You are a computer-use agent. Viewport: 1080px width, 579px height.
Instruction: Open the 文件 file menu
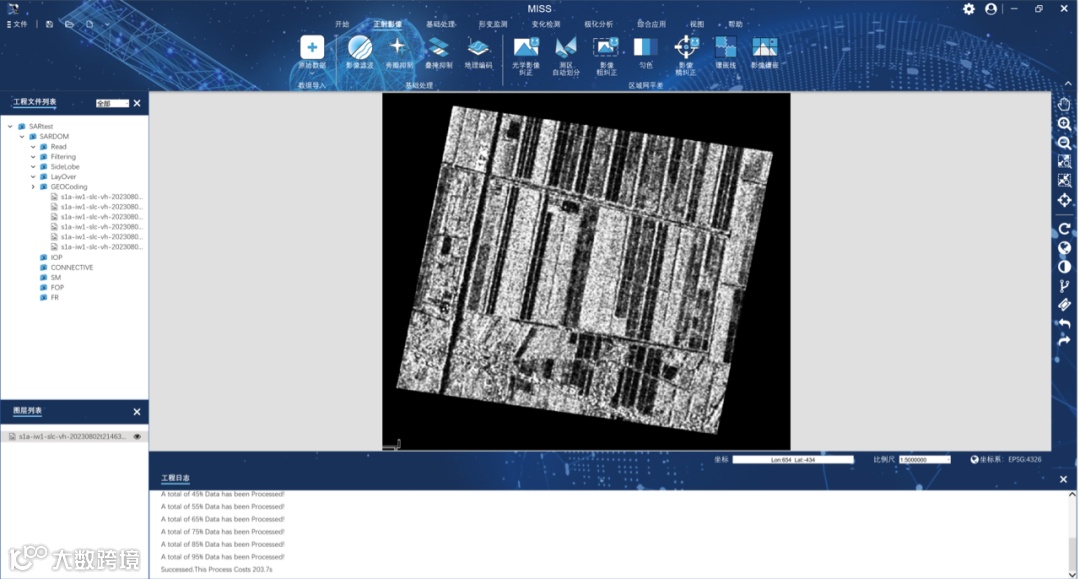pos(18,24)
